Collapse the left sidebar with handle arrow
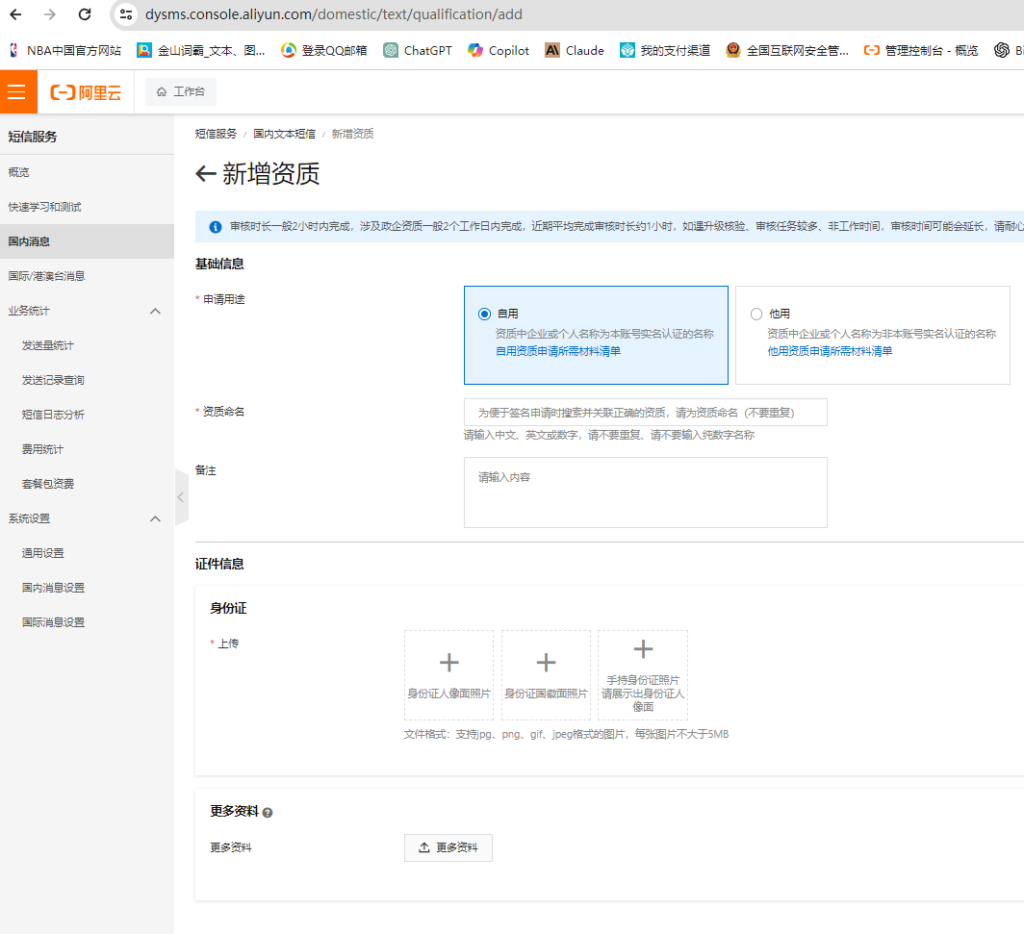This screenshot has height=934, width=1024. pos(181,497)
